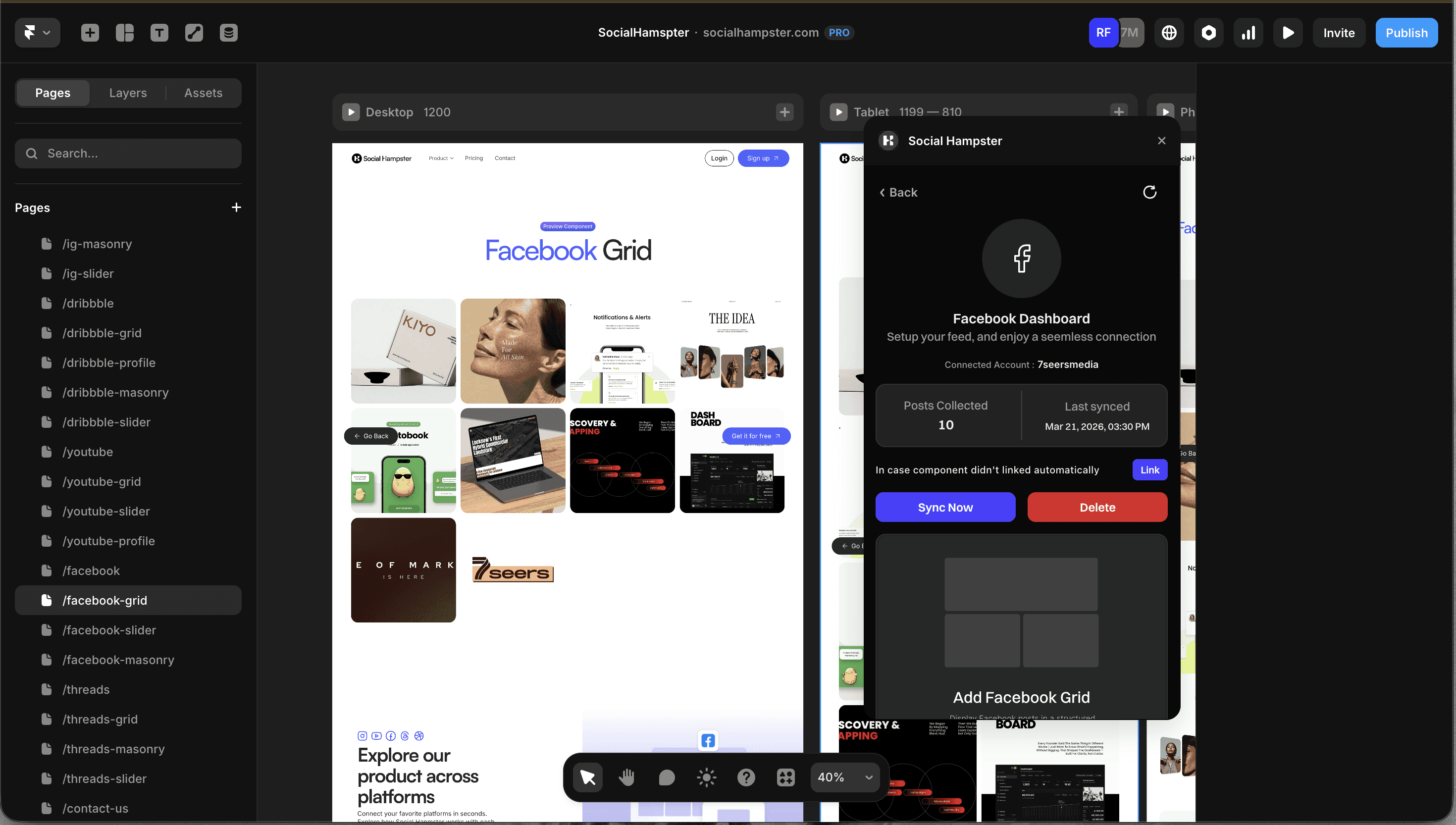Go Back in Social Hampster plugin
The height and width of the screenshot is (825, 1456).
[898, 192]
